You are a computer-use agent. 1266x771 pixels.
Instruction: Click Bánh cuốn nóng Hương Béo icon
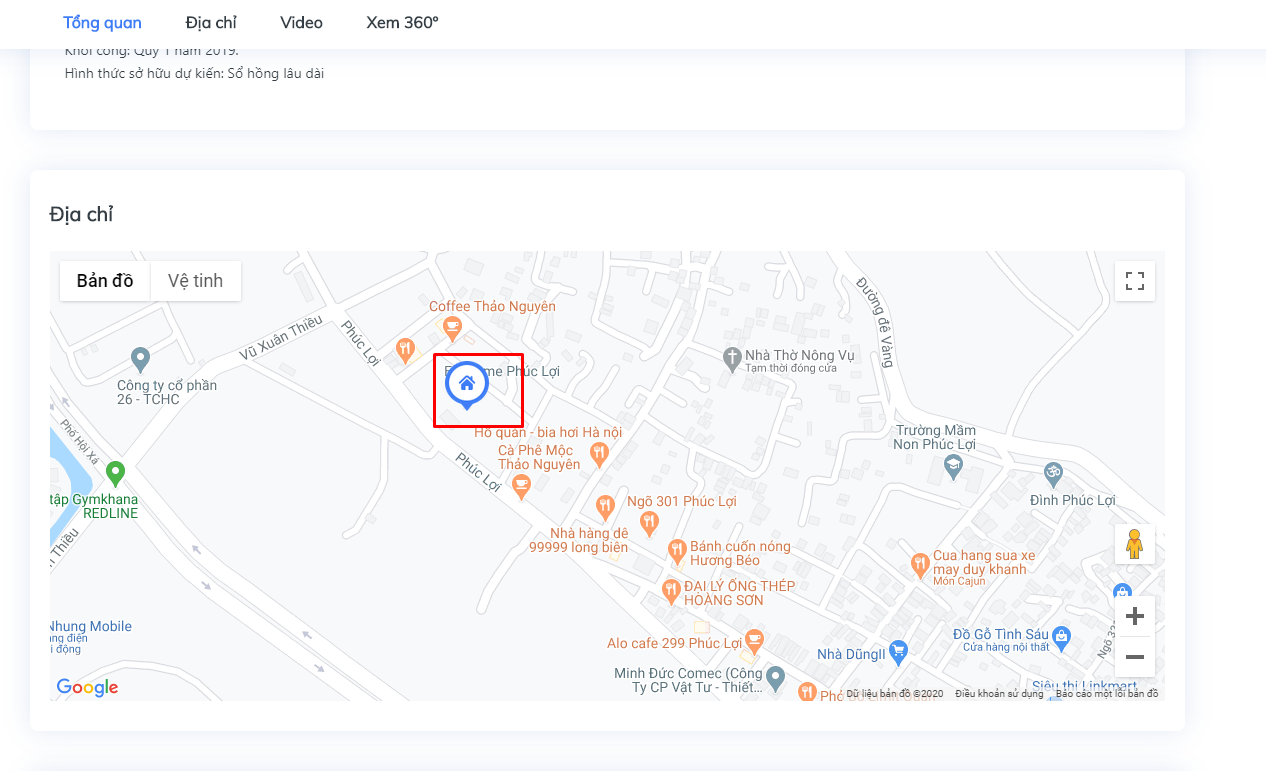(x=677, y=550)
